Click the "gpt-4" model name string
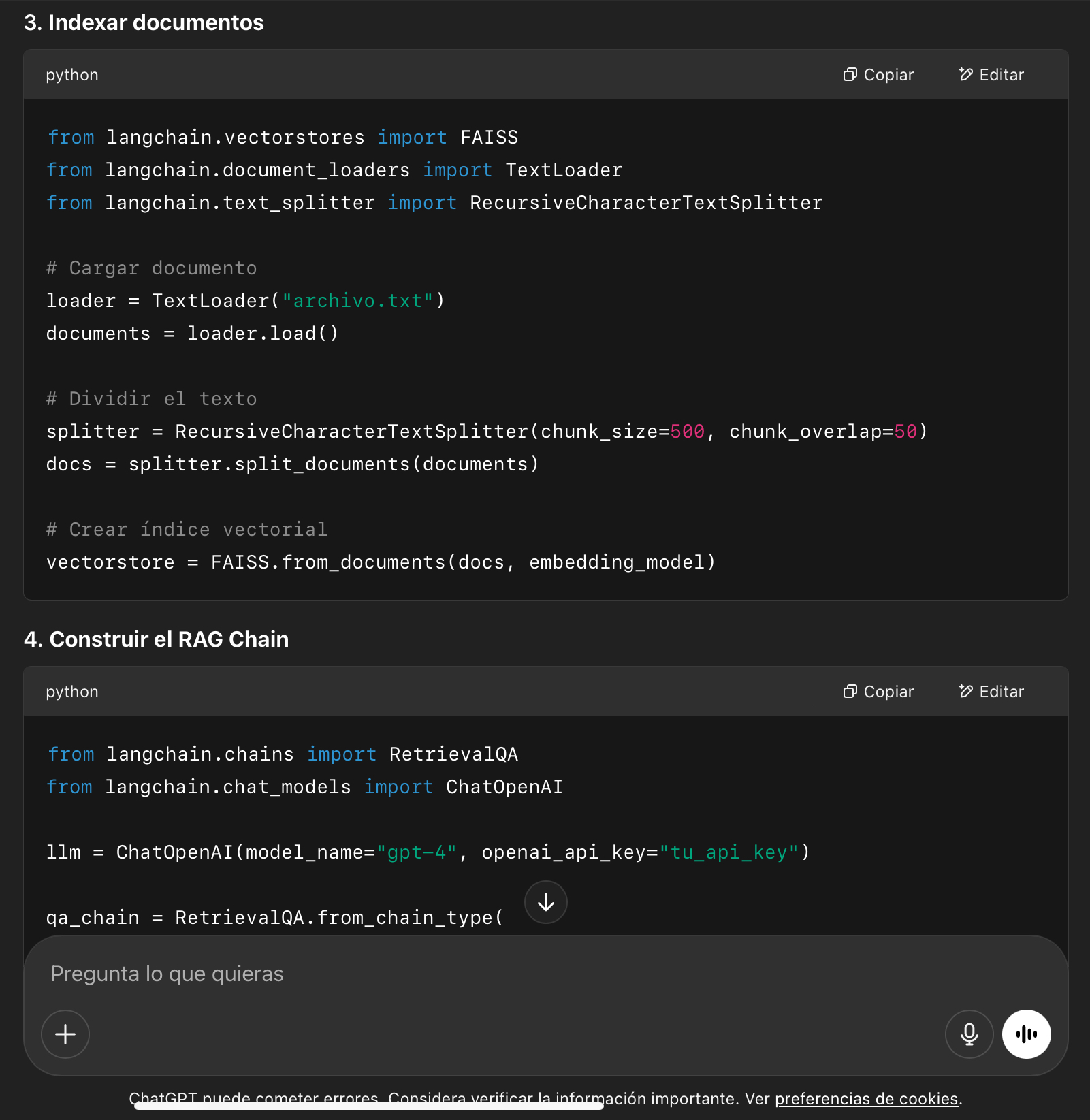This screenshot has height=1120, width=1090. click(x=416, y=852)
